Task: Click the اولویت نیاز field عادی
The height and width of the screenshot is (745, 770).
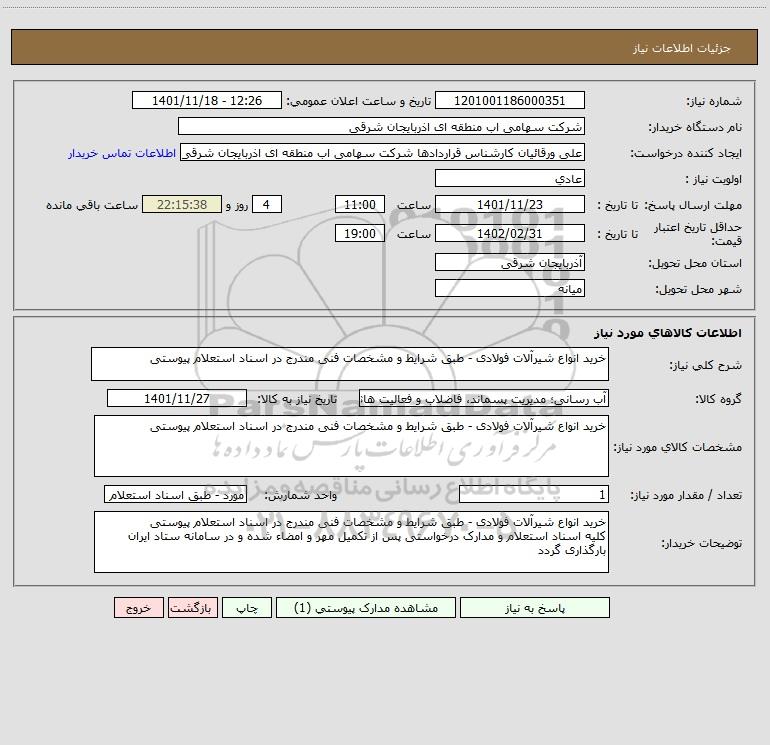Action: pyautogui.click(x=510, y=178)
